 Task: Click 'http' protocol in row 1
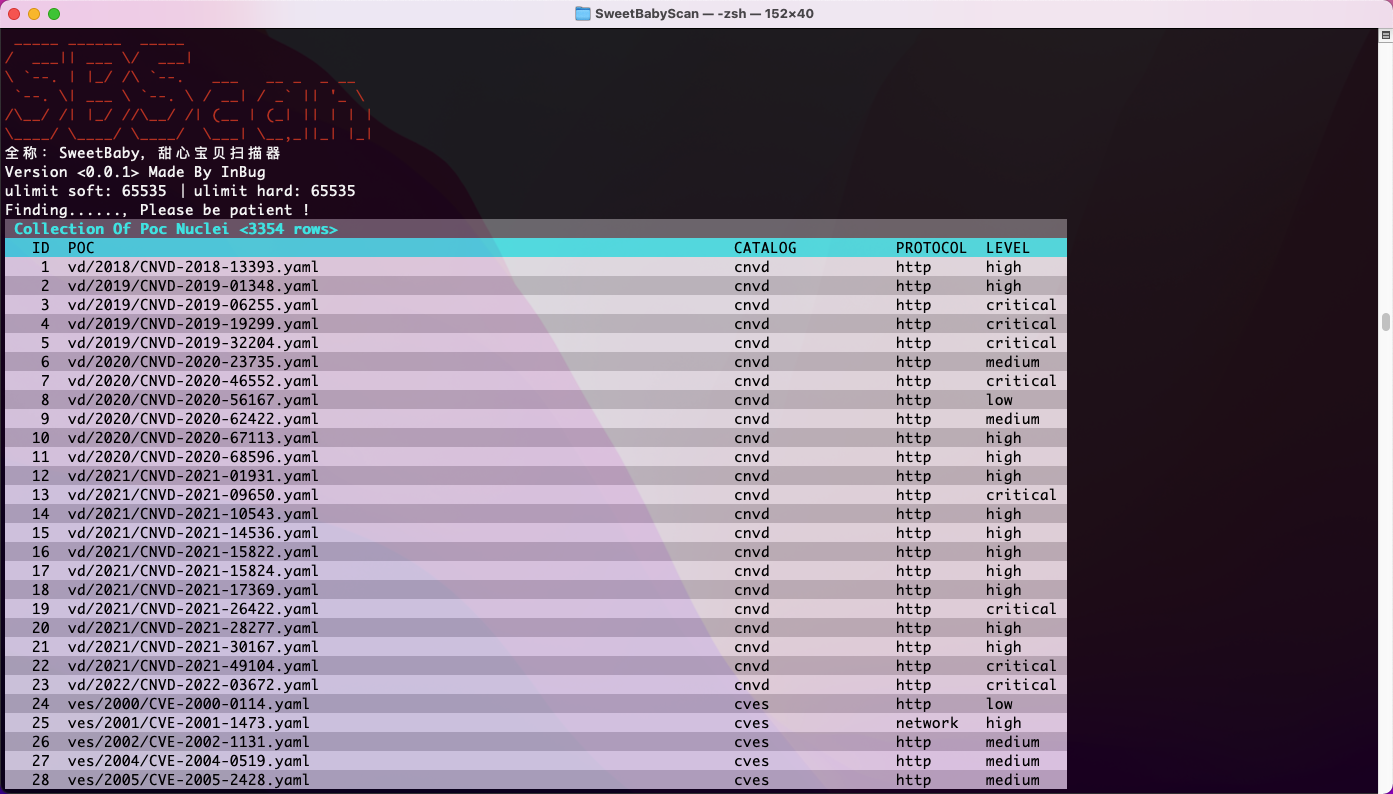coord(913,267)
